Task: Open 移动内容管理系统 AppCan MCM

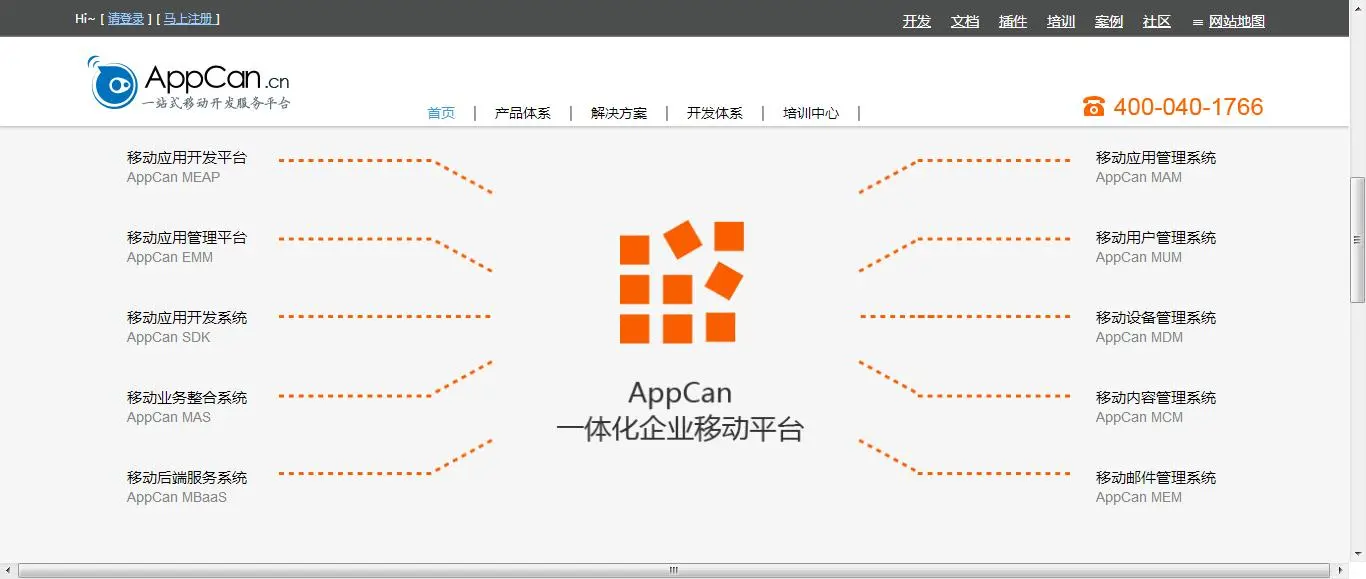Action: pos(1156,407)
